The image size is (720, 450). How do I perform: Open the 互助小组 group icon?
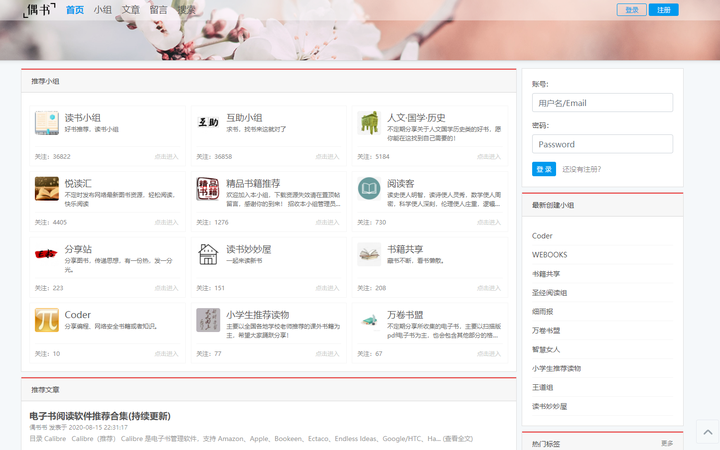[x=208, y=123]
